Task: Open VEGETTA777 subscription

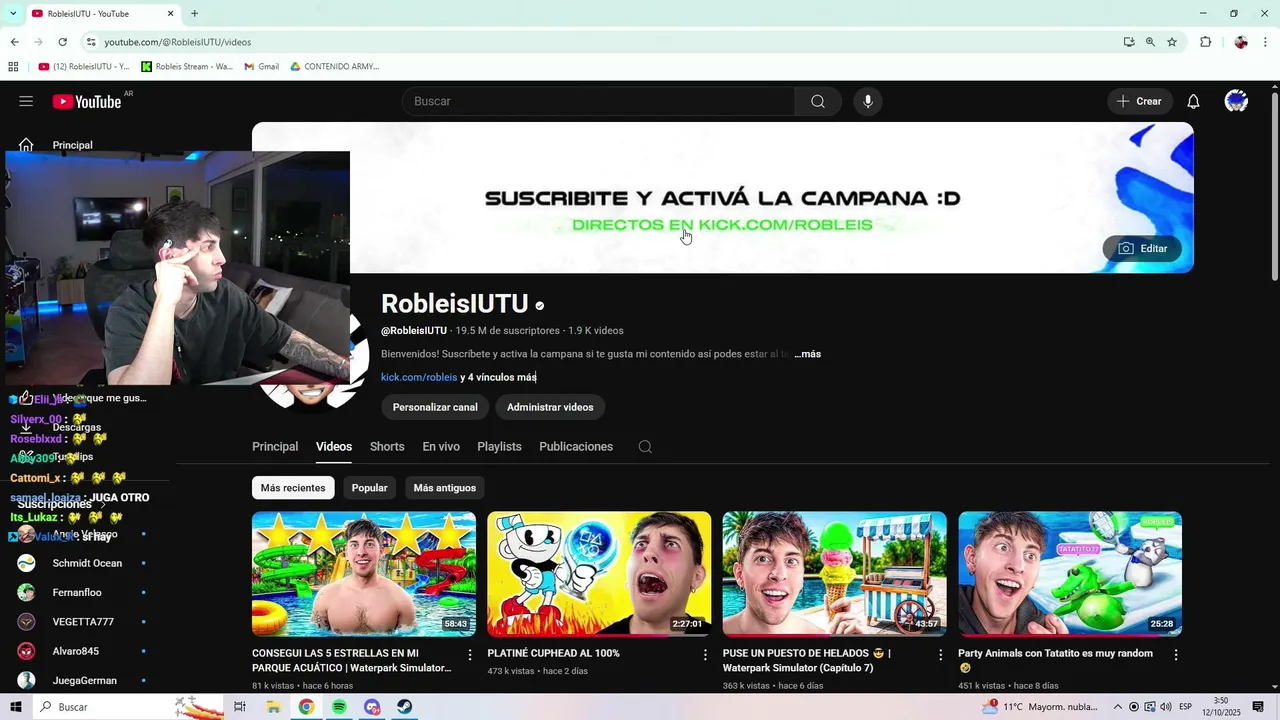Action: pos(85,622)
